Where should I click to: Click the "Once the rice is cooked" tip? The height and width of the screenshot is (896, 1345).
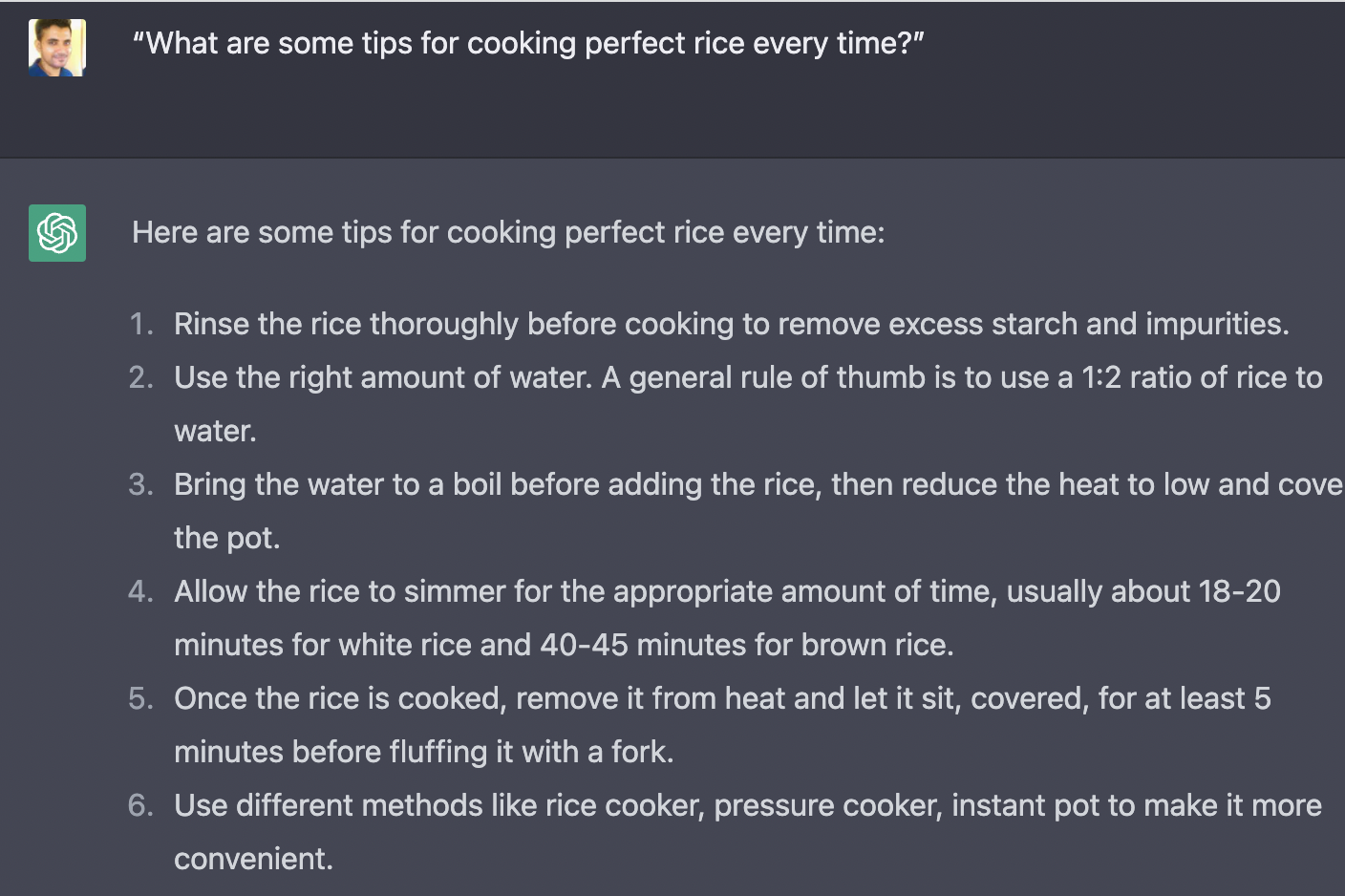click(x=721, y=698)
